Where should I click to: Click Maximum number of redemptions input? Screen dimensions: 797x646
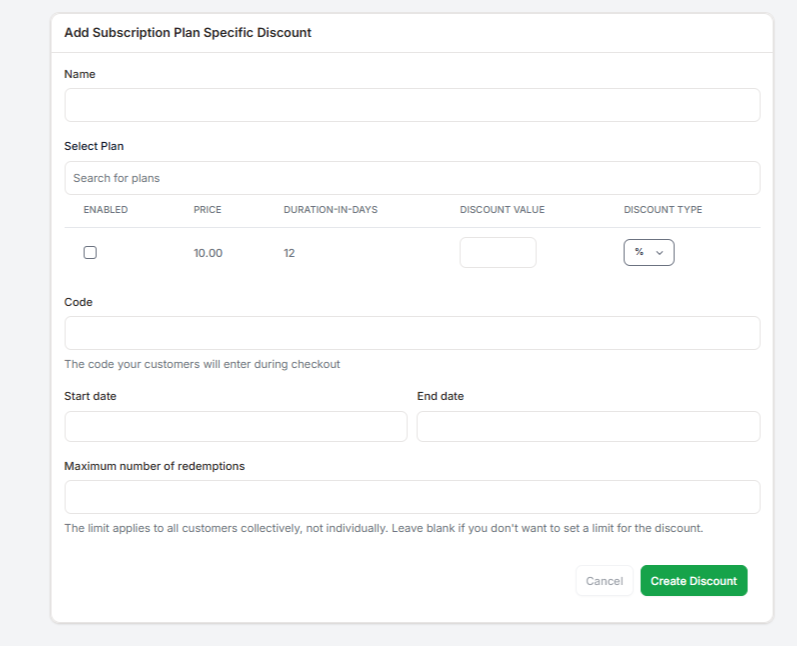412,497
